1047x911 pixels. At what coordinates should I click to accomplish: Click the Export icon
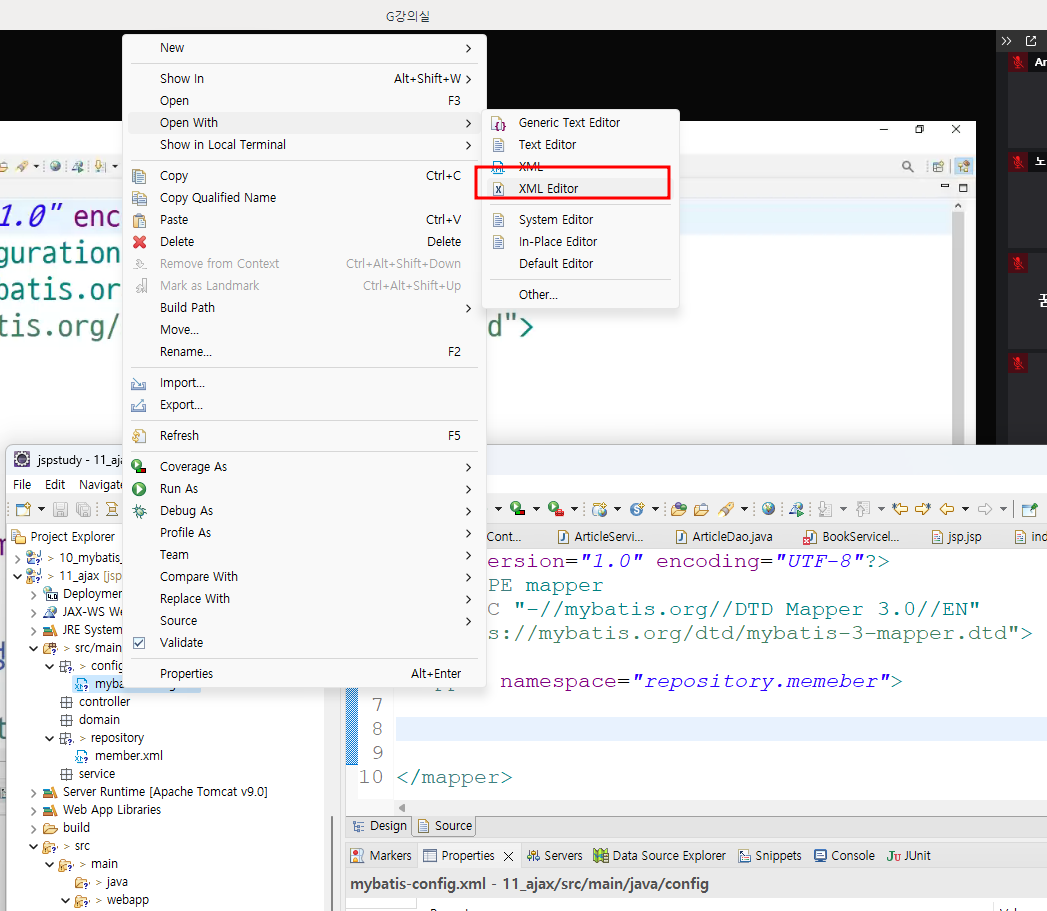(x=139, y=405)
